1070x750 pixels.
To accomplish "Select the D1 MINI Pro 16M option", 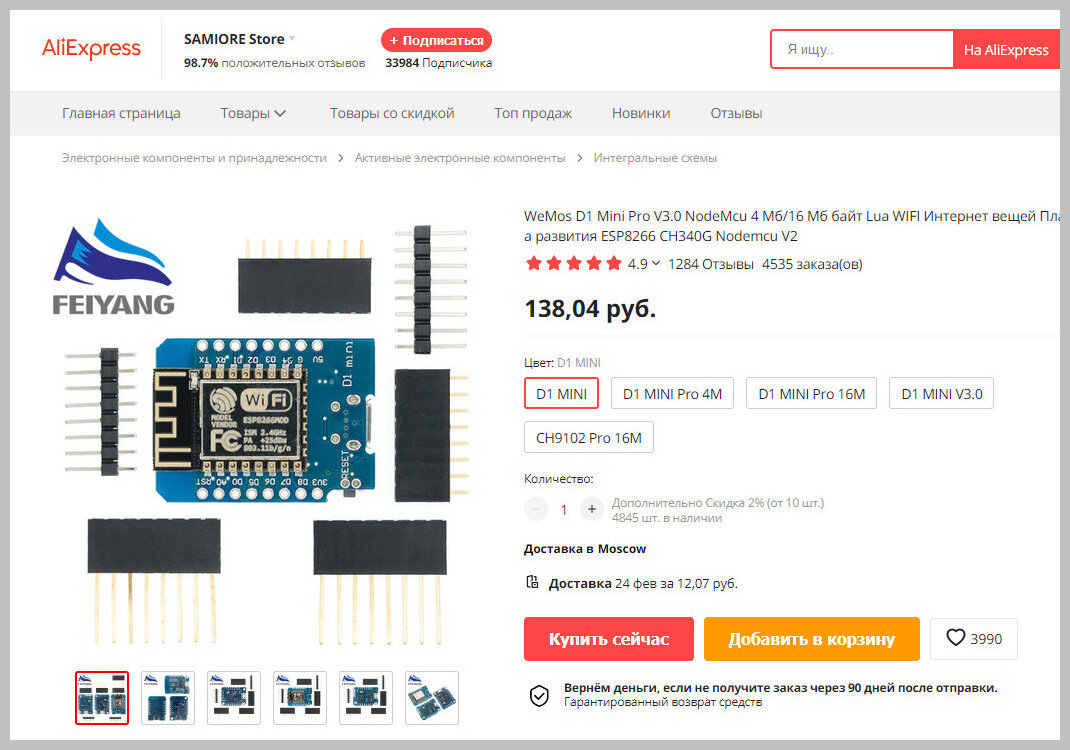I will (811, 394).
